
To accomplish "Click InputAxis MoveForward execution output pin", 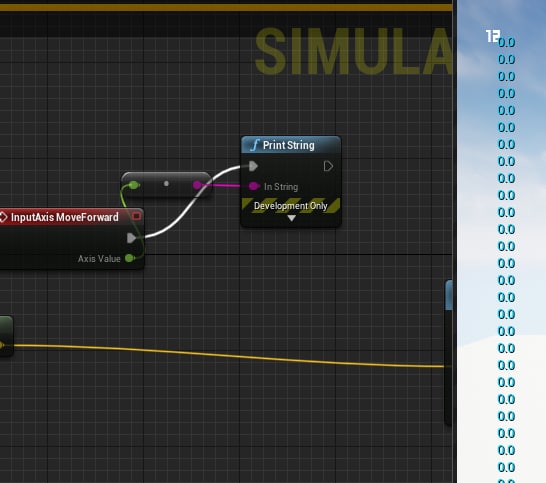I will pos(131,238).
